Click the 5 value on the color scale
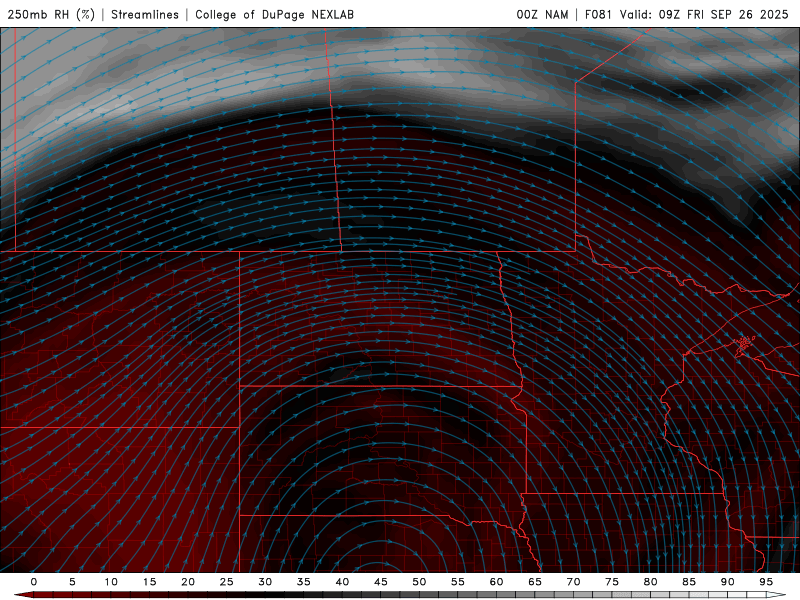The width and height of the screenshot is (800, 600). point(72,582)
